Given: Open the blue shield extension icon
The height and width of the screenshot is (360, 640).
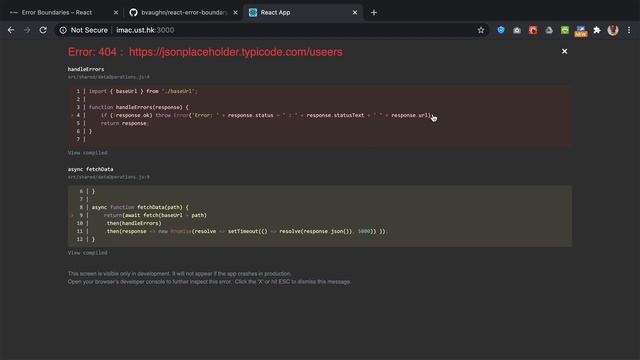Looking at the screenshot, I should coord(501,30).
